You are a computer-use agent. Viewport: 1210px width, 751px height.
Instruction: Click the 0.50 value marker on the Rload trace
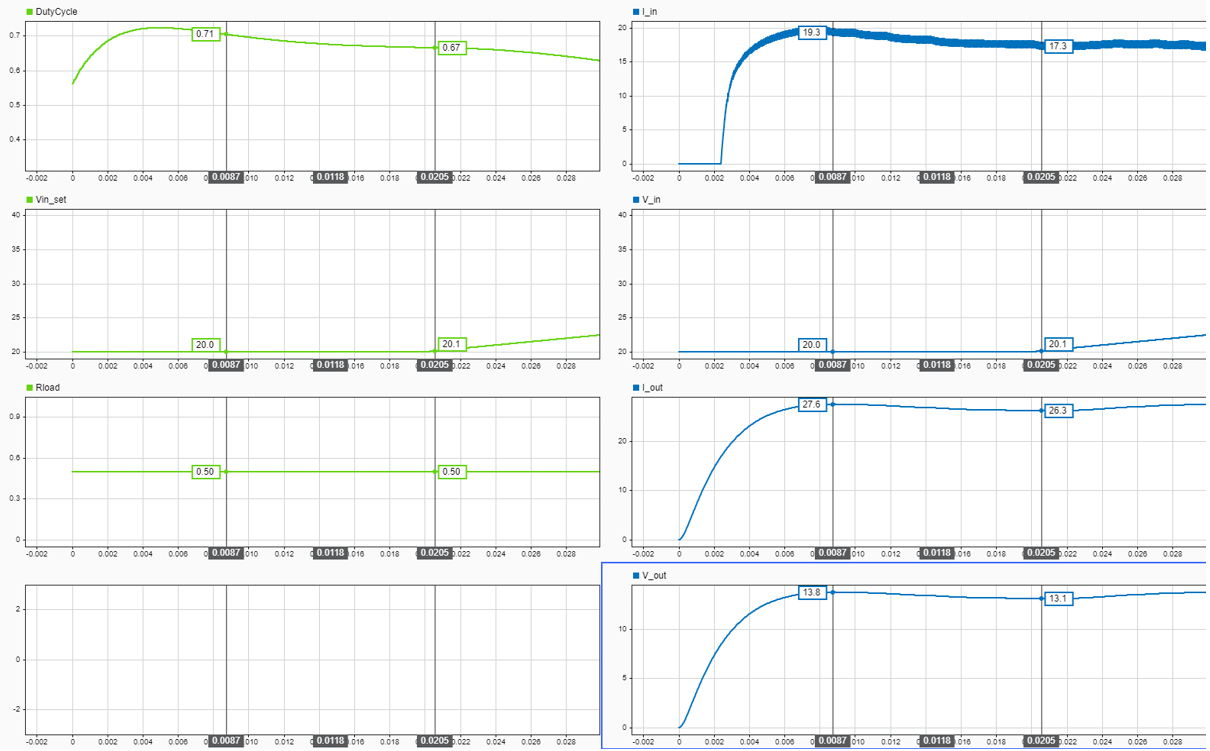(207, 472)
